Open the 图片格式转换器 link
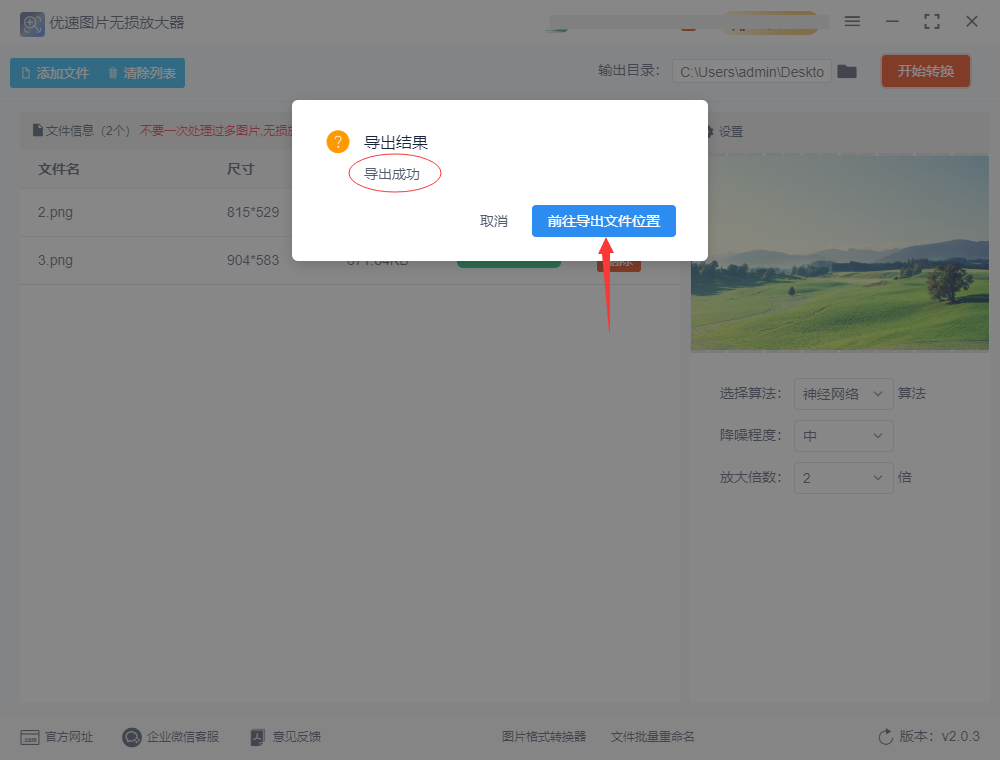Screen dimensions: 1000x760 click(x=543, y=737)
